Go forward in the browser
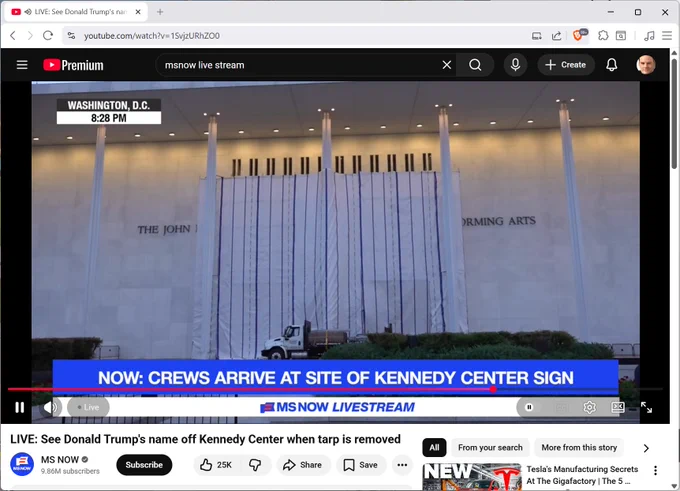 (30, 36)
